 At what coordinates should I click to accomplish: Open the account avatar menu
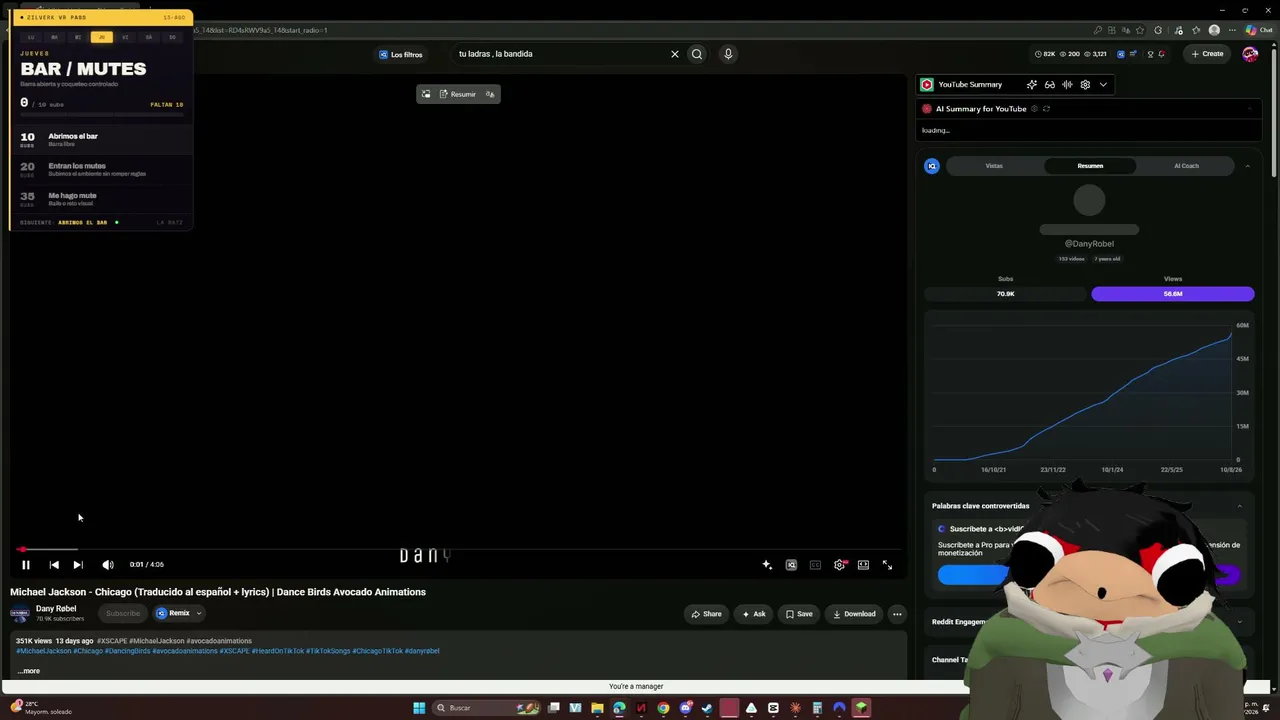(1250, 54)
